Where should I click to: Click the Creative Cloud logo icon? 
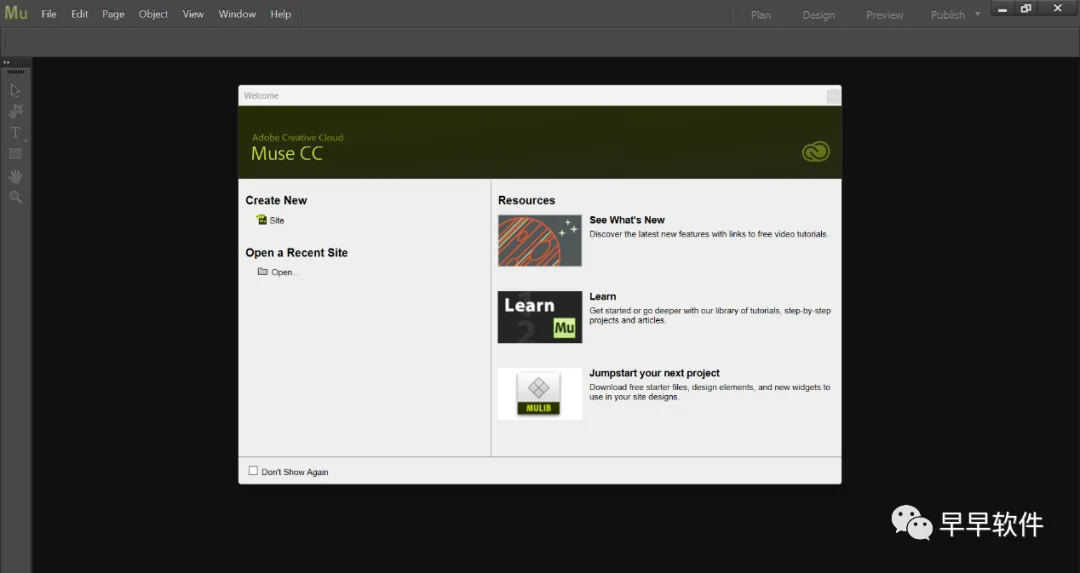point(816,152)
